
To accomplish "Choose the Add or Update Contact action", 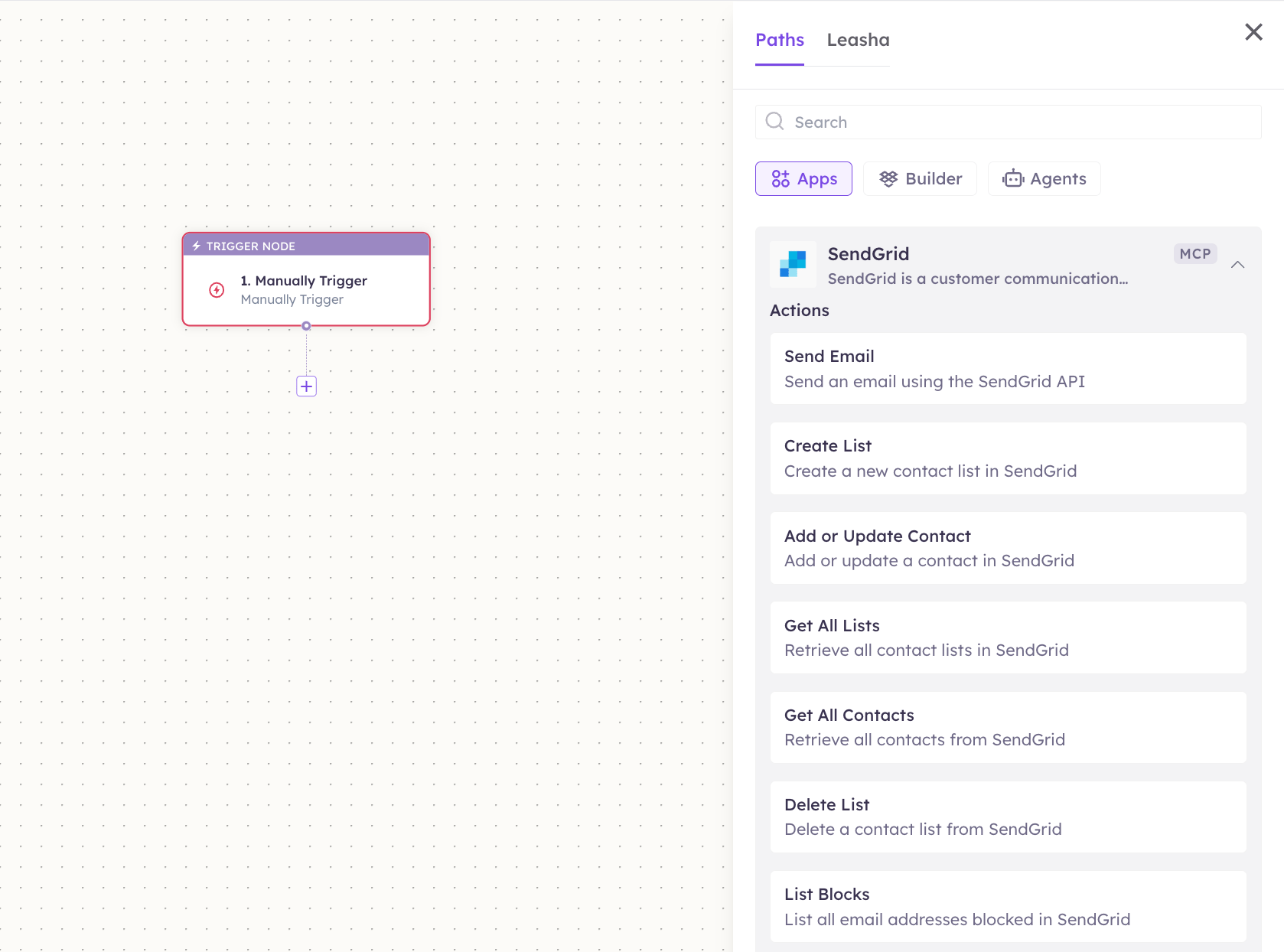I will (x=1008, y=548).
